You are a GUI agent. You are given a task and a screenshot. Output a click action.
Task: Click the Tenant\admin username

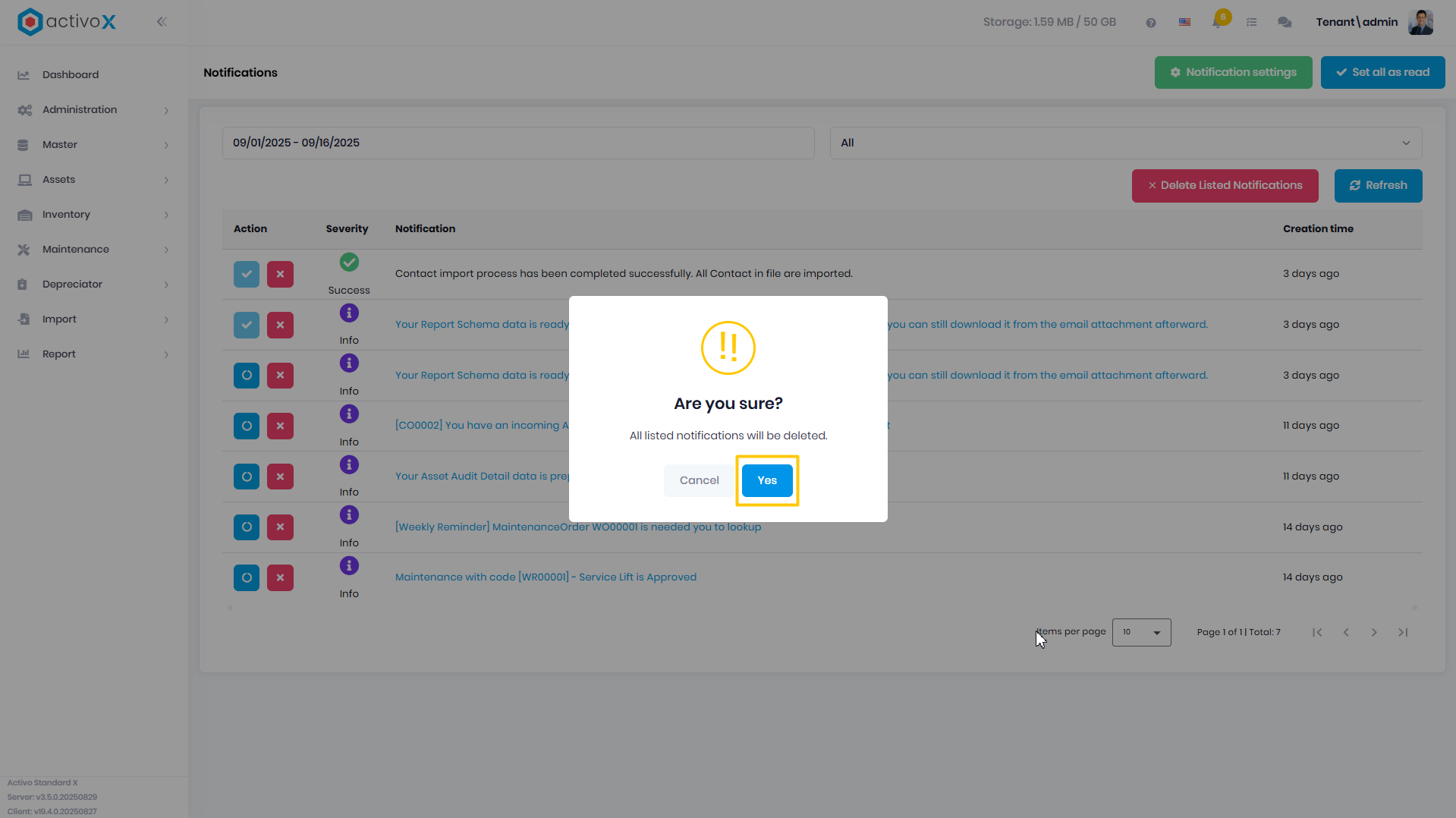tap(1357, 22)
